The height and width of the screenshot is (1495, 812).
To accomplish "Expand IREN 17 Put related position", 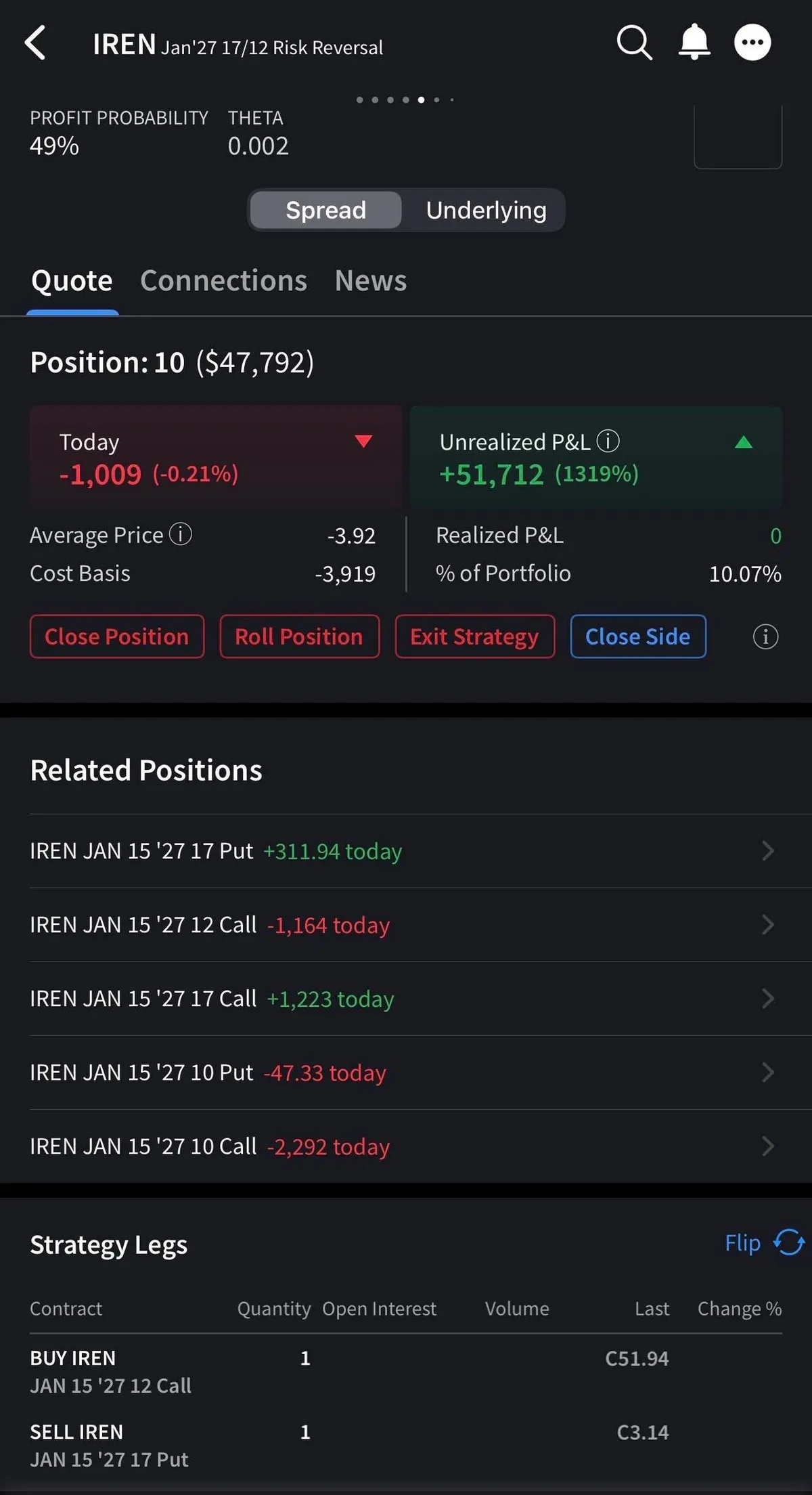I will click(767, 851).
